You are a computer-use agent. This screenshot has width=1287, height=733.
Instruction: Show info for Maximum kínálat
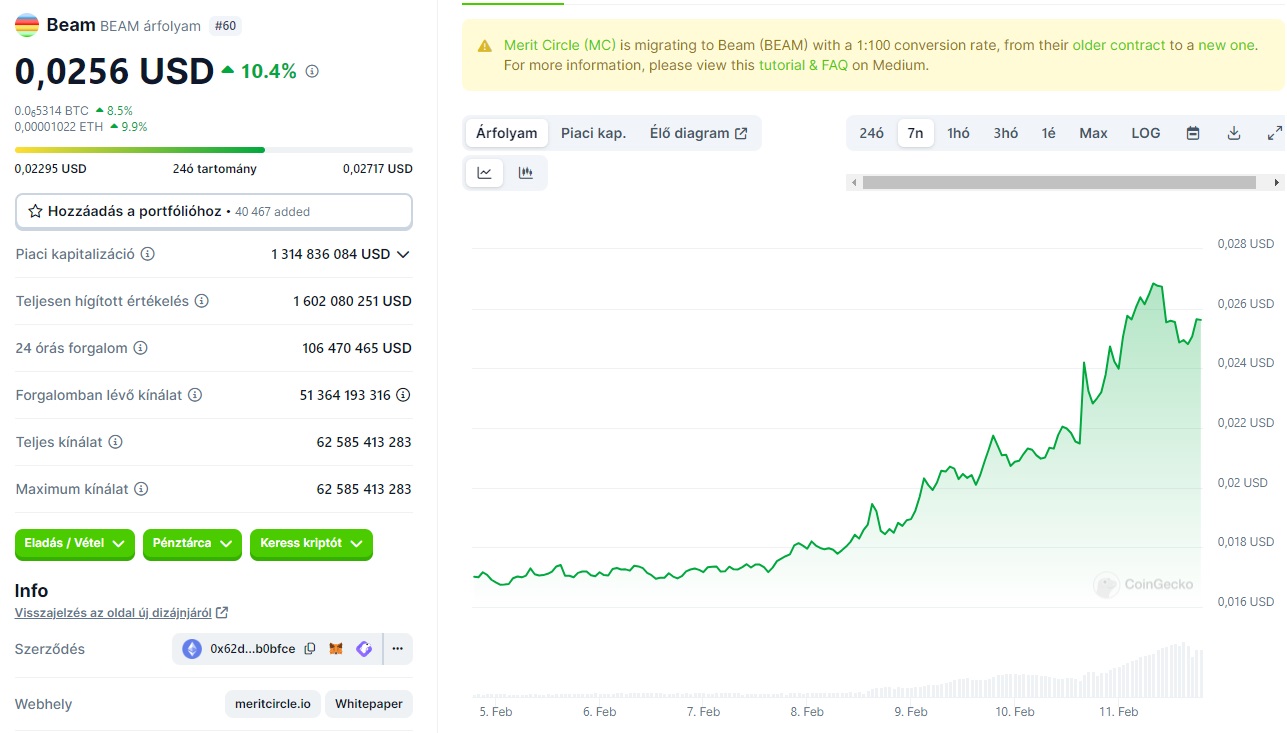coord(141,489)
